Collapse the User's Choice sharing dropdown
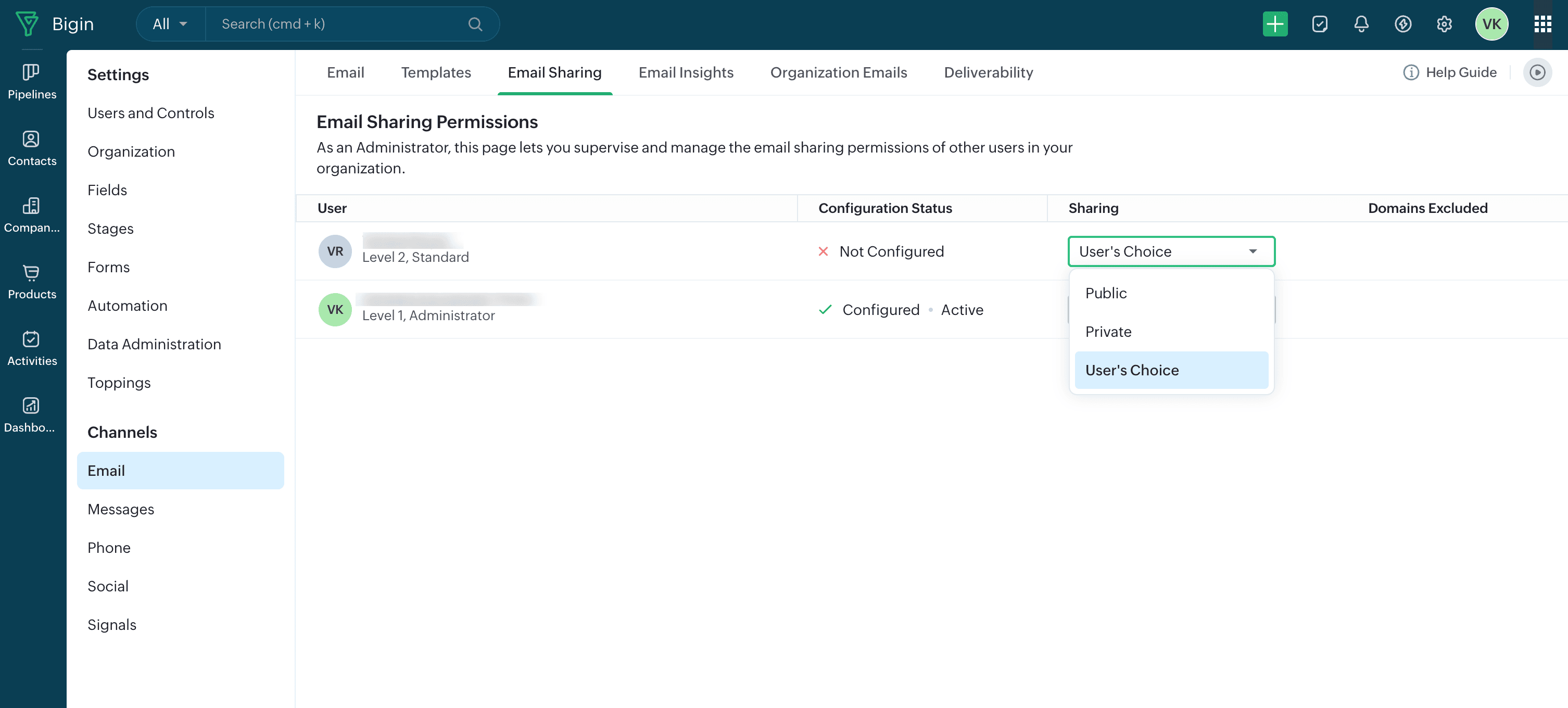 click(x=1170, y=251)
